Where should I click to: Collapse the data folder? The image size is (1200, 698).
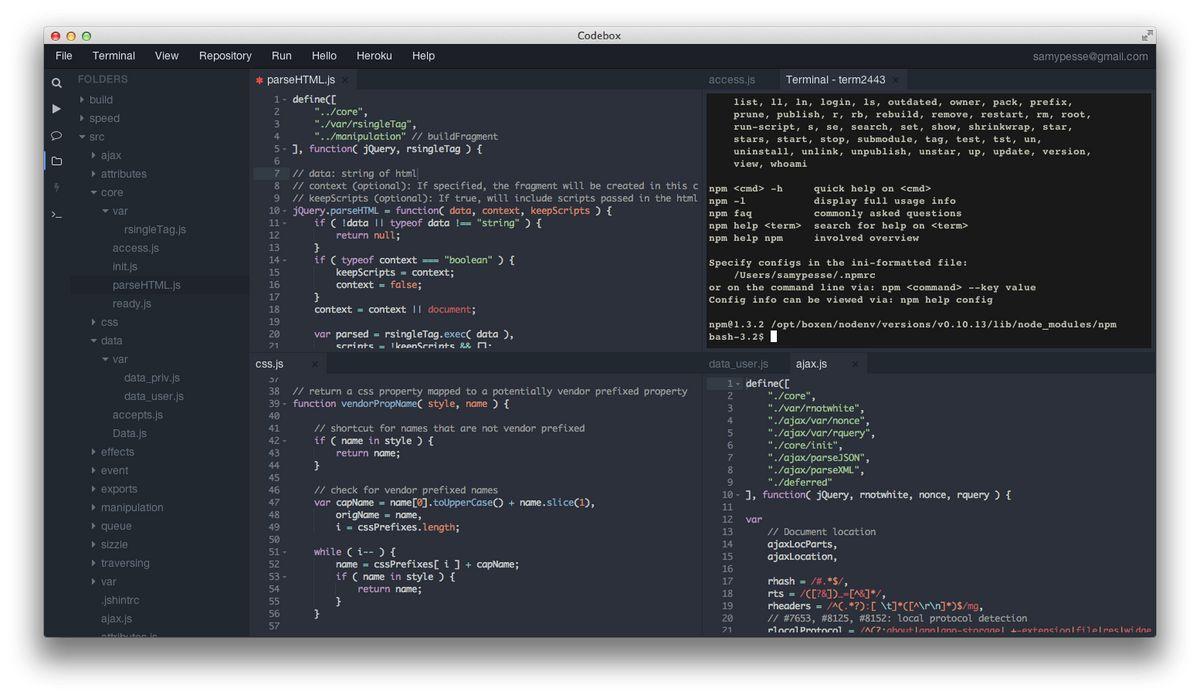94,341
